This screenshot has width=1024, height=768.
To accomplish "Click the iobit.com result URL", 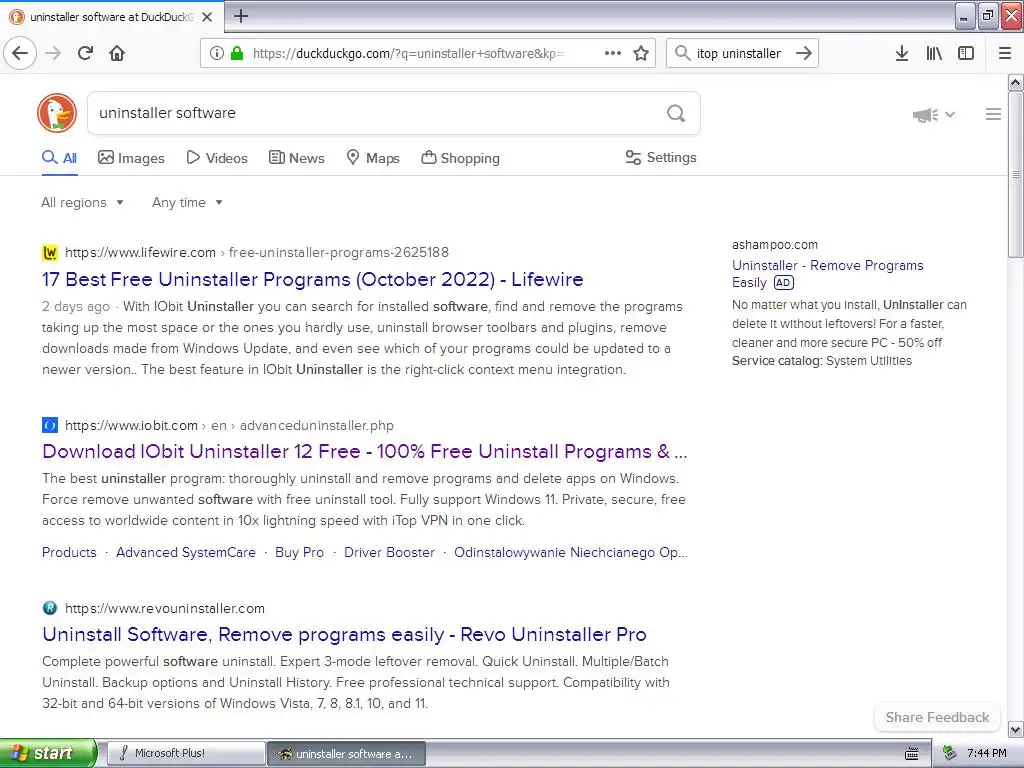I will click(229, 425).
